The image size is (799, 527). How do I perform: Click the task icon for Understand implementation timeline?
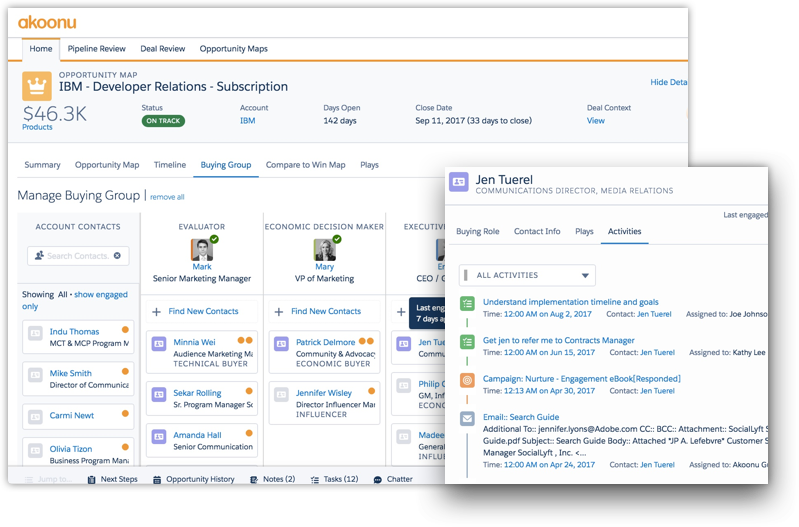pos(467,304)
